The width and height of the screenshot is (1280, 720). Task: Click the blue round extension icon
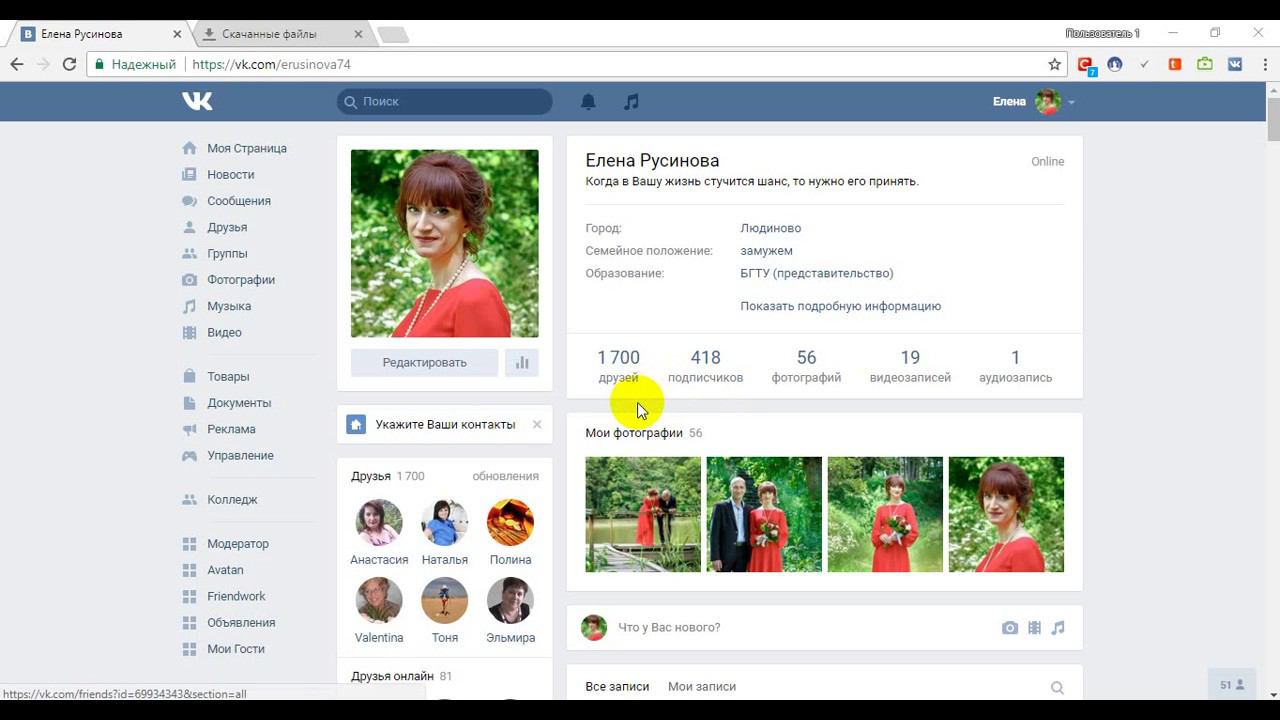[1115, 64]
